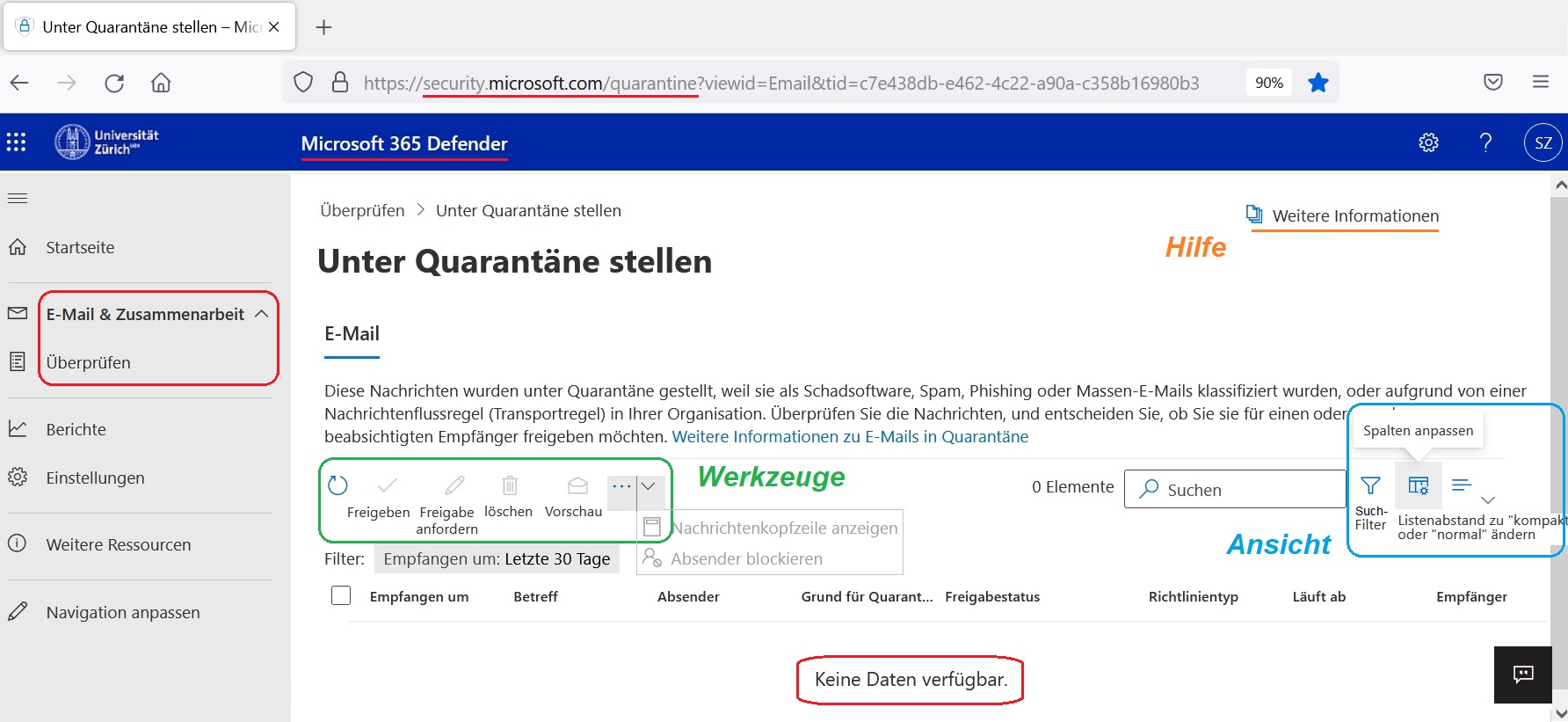Open the Pocket save icon
1568x722 pixels.
coord(1493,82)
